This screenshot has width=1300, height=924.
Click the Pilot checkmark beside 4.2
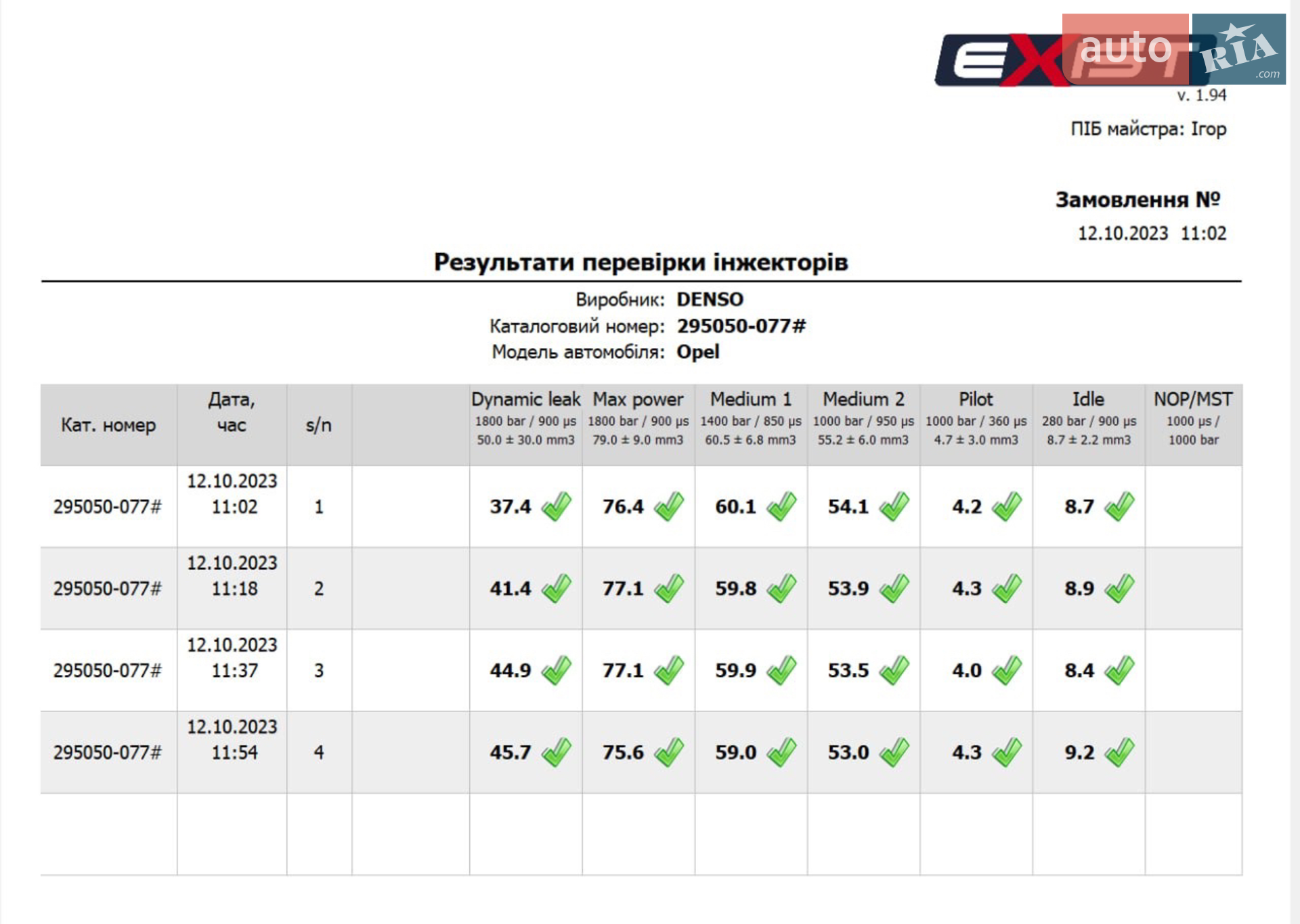[x=1006, y=506]
